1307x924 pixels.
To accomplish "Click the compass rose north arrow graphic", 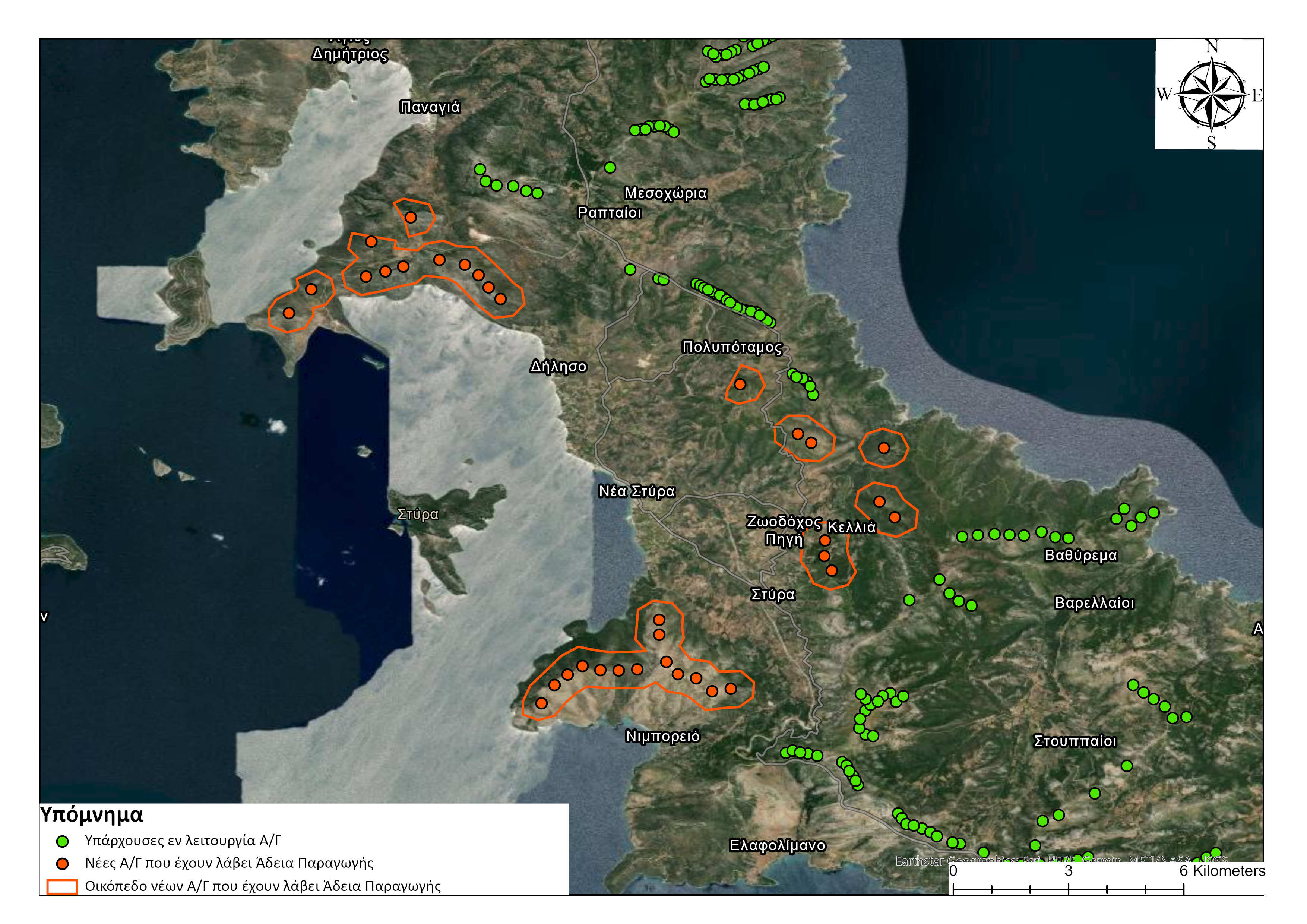I will click(x=1211, y=94).
